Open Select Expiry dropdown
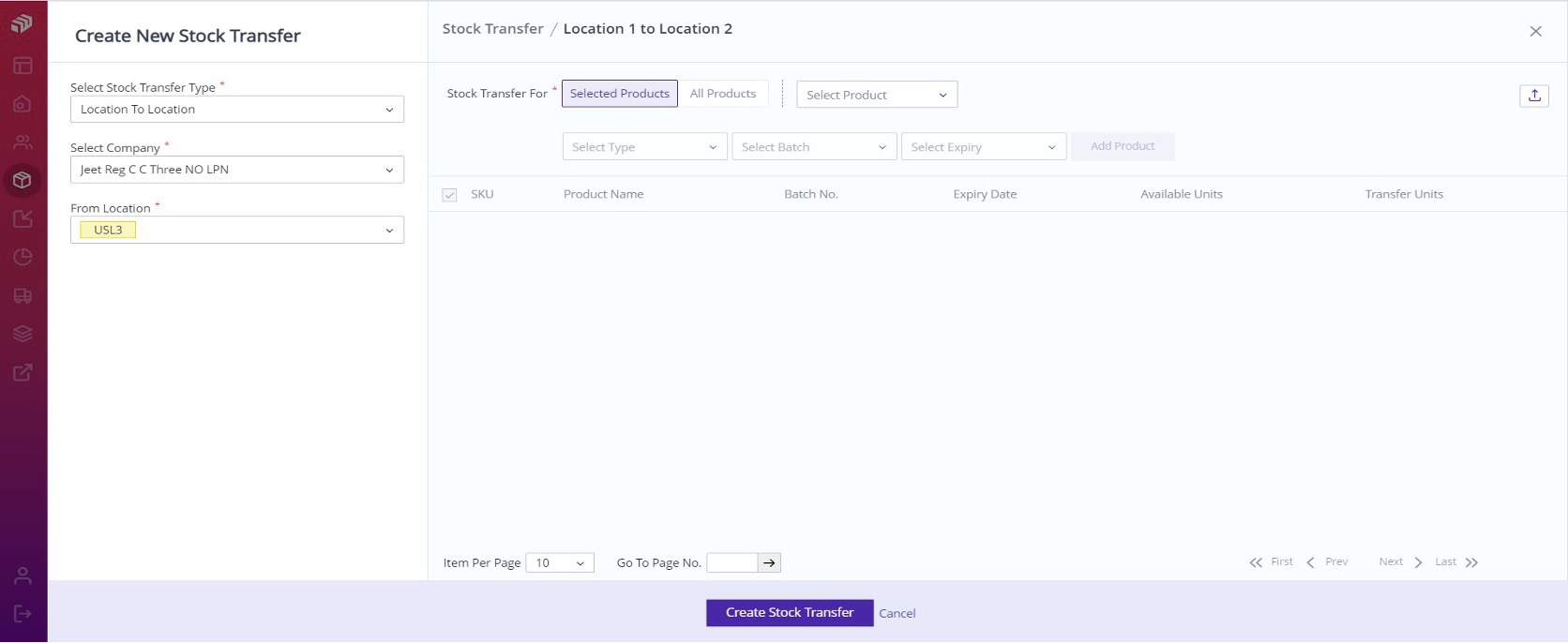Screen dimensions: 1568x643 (984, 147)
